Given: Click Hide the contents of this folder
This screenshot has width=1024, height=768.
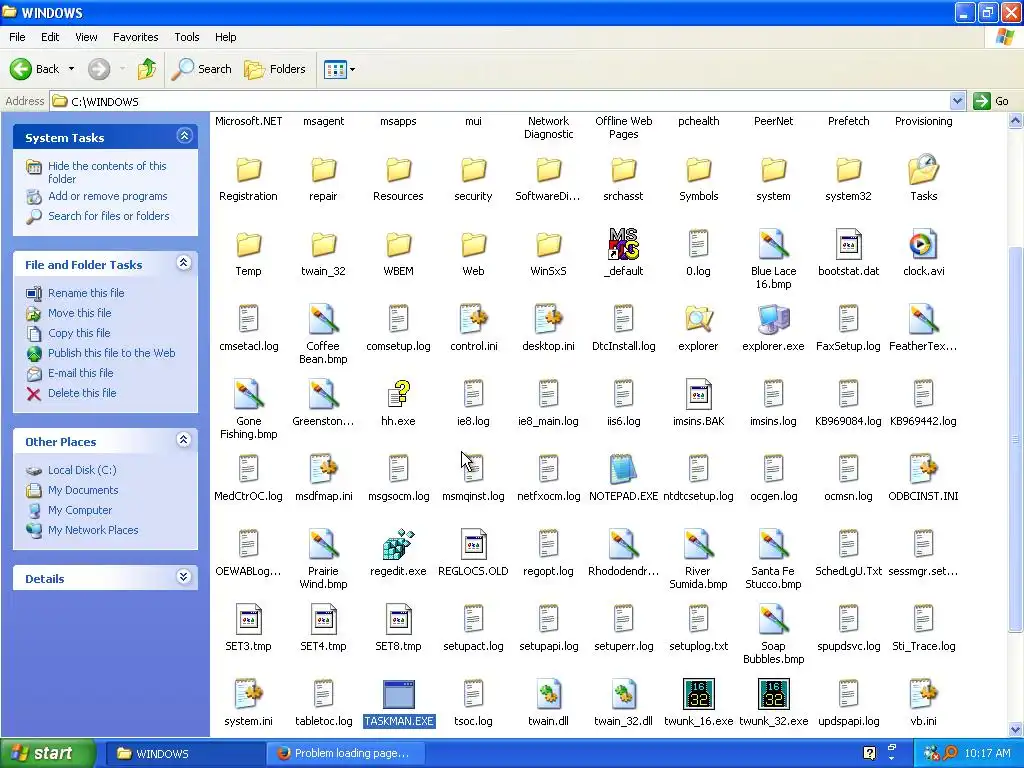Looking at the screenshot, I should click(x=107, y=172).
